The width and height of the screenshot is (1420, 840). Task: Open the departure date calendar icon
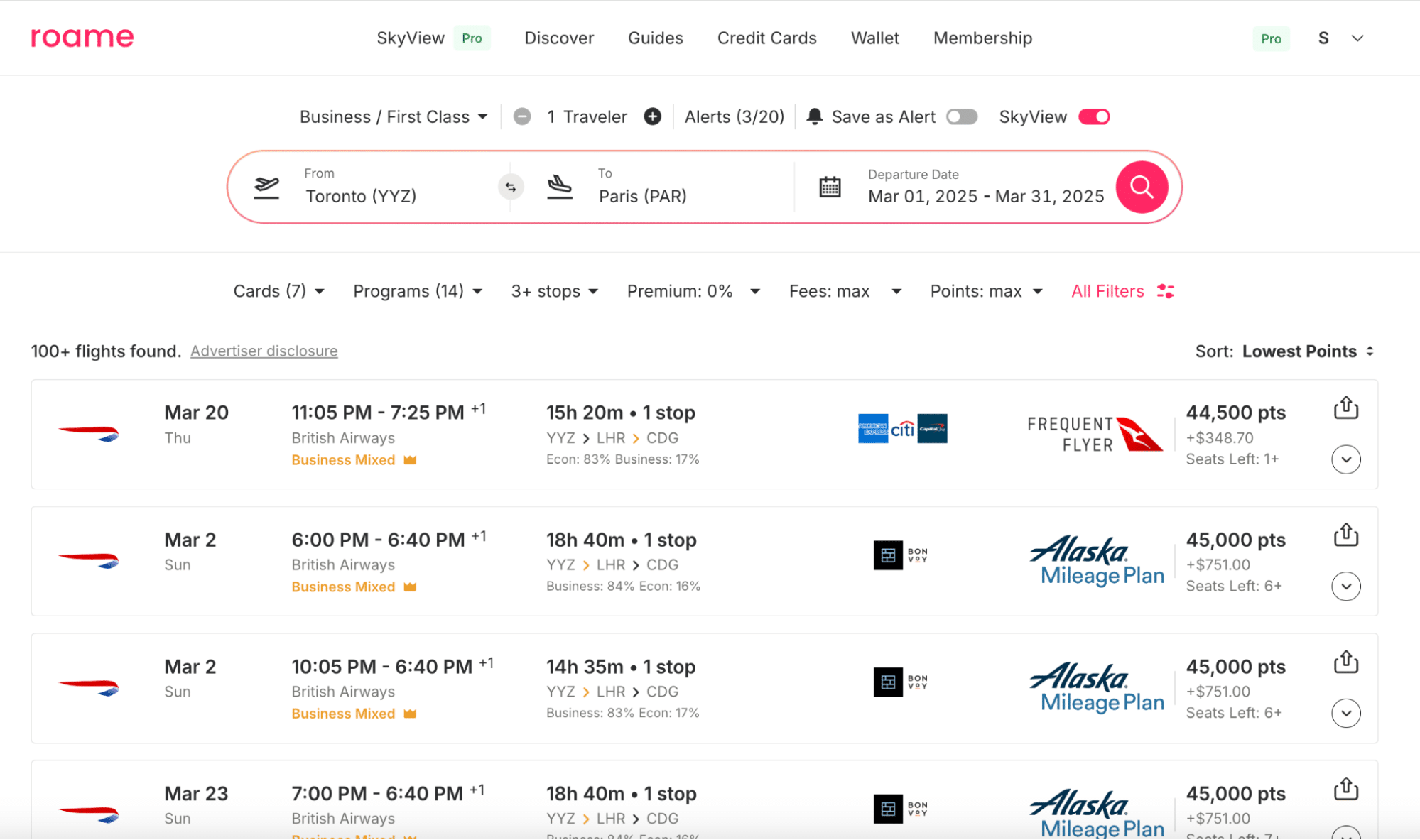(x=830, y=187)
